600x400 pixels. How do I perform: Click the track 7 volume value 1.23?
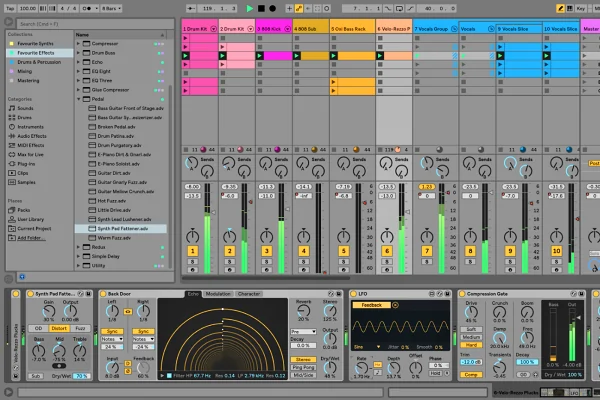pyautogui.click(x=426, y=187)
